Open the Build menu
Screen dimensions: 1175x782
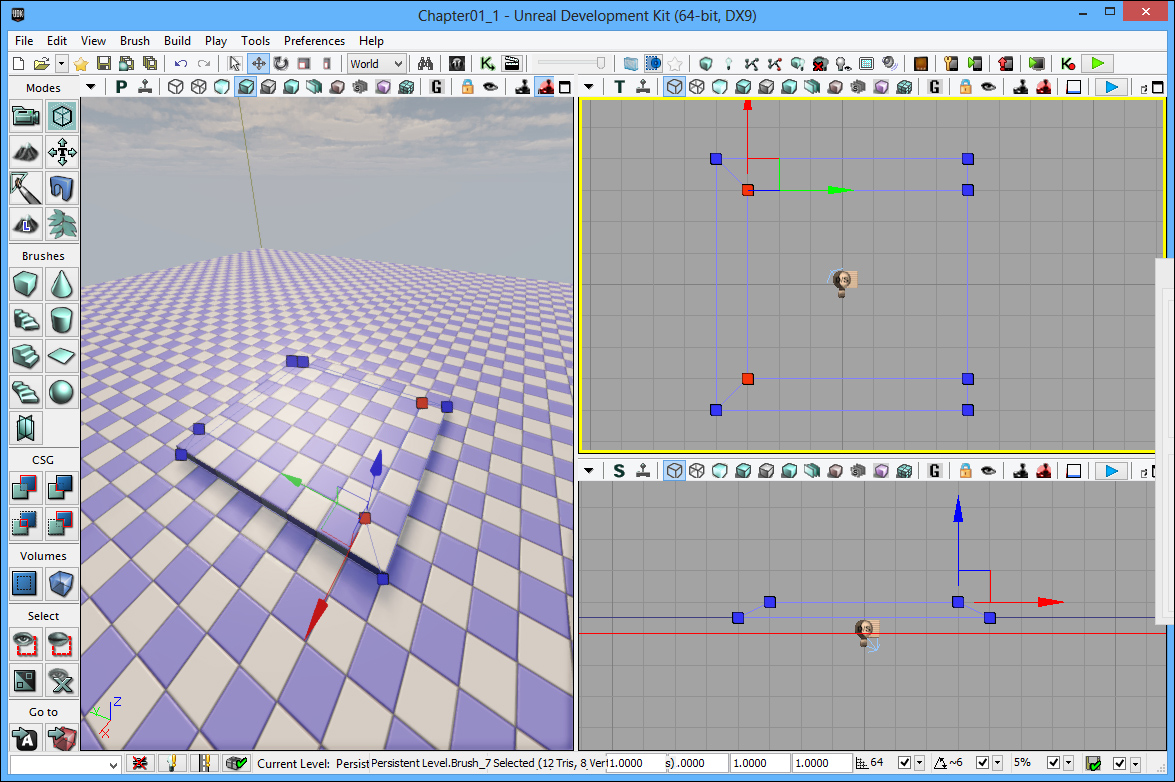[177, 41]
